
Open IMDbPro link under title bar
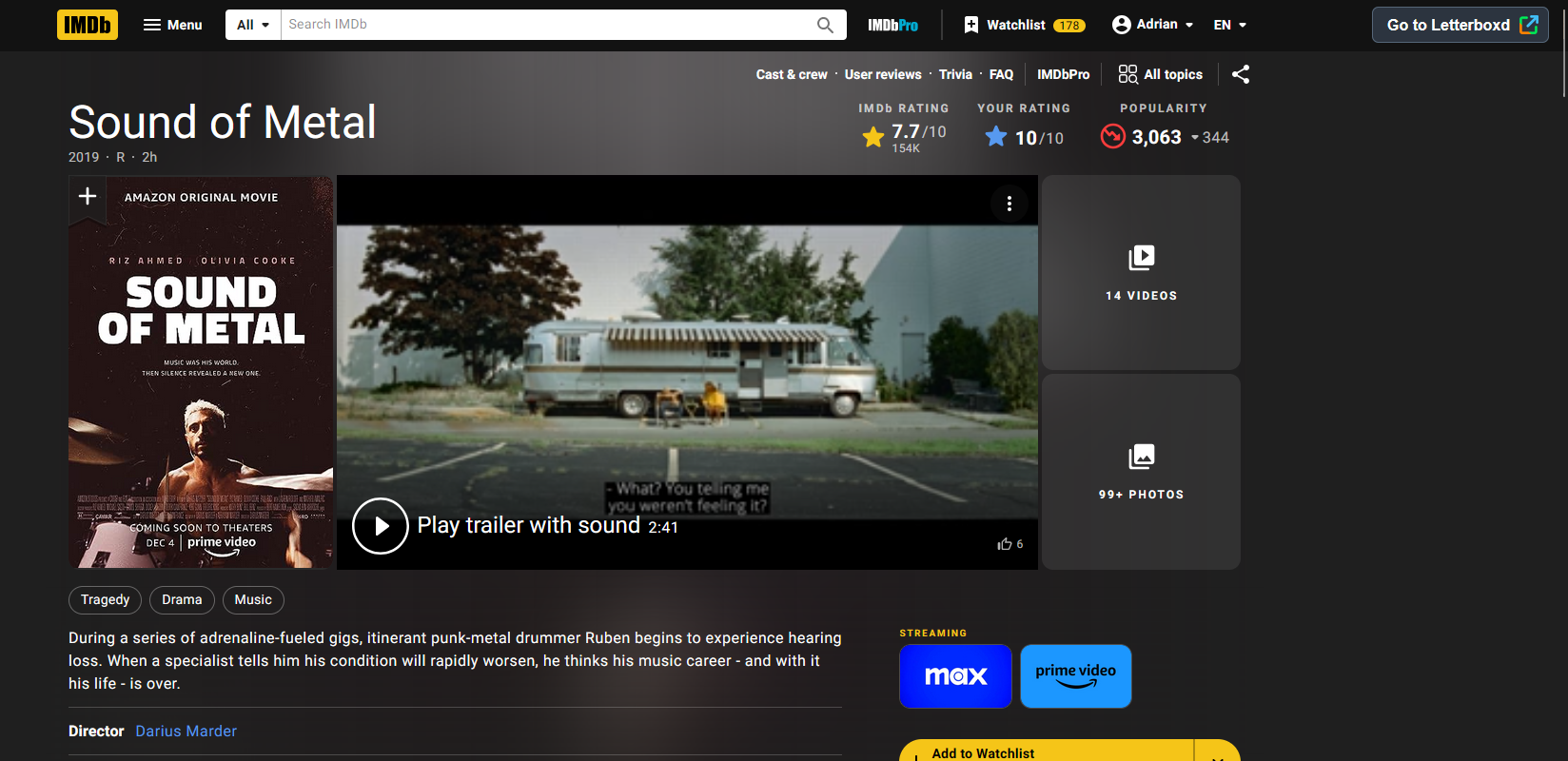pyautogui.click(x=1063, y=74)
